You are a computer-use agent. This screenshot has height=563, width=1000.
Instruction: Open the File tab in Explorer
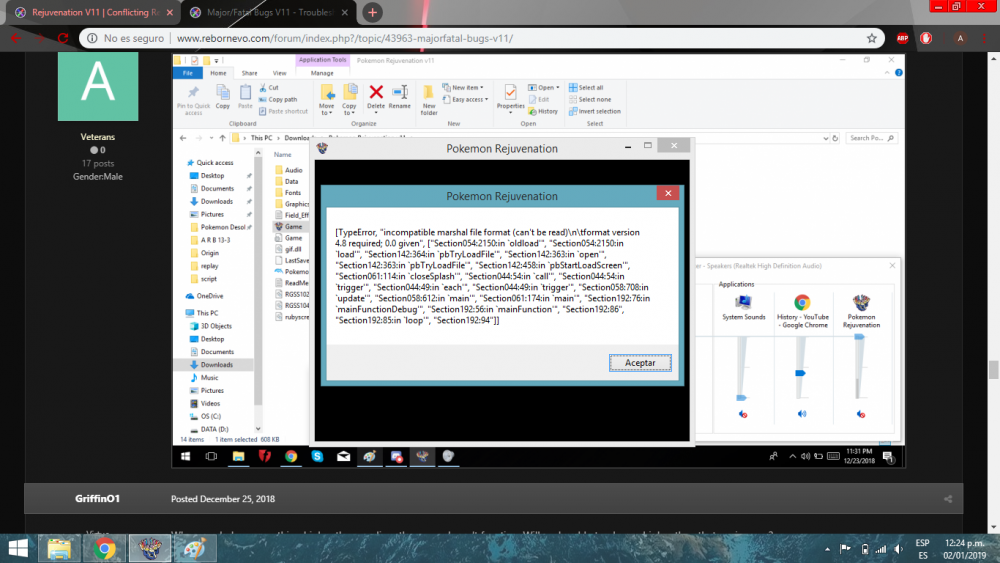point(188,73)
